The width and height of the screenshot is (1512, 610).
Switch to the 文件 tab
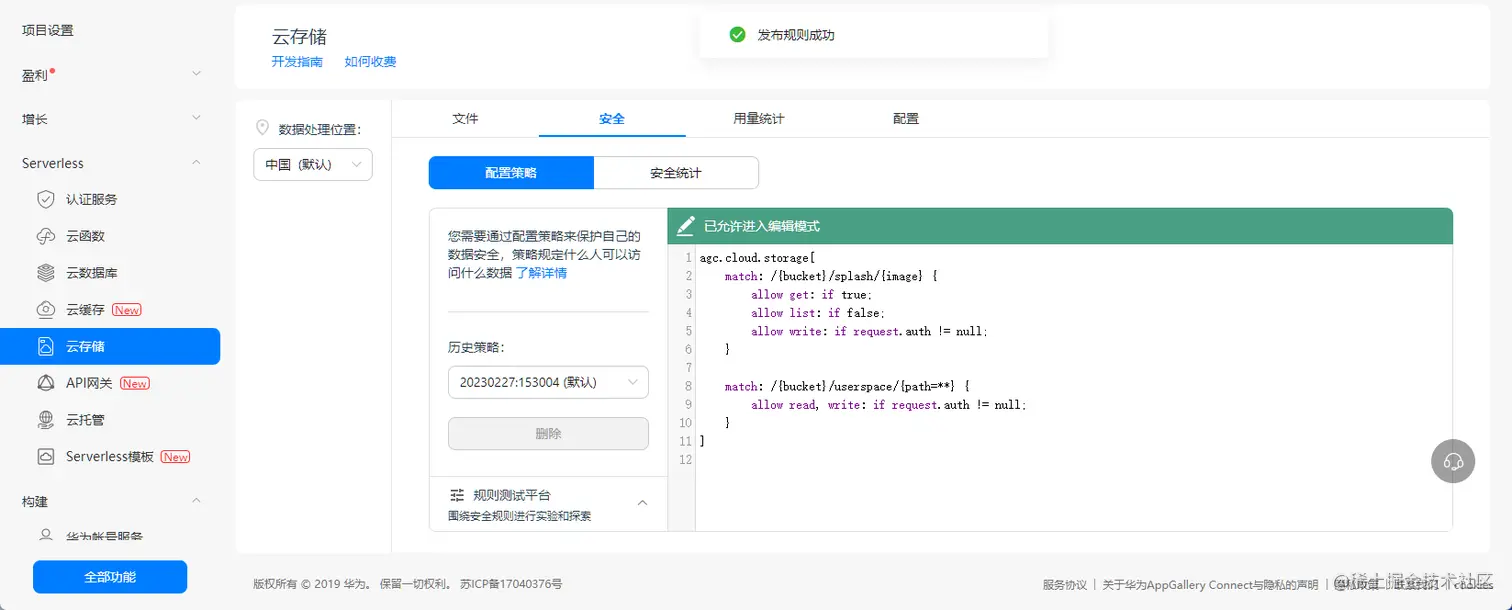click(x=465, y=118)
